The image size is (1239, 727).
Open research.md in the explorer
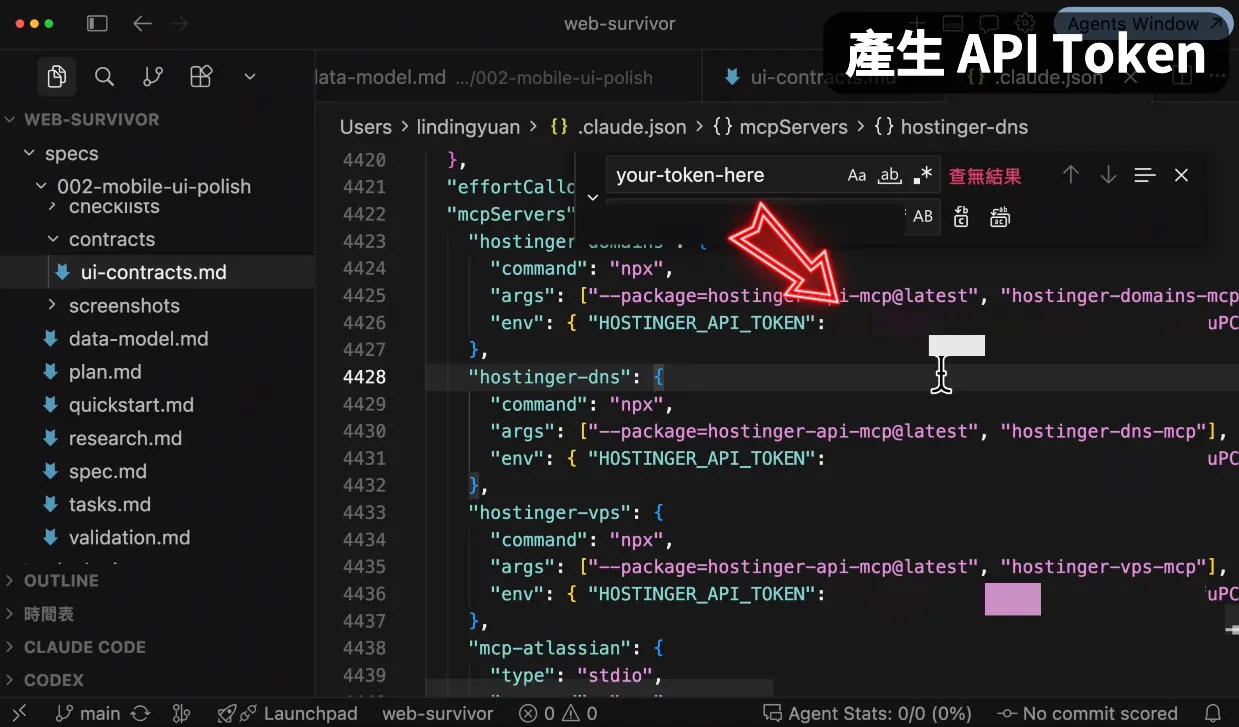pos(125,437)
